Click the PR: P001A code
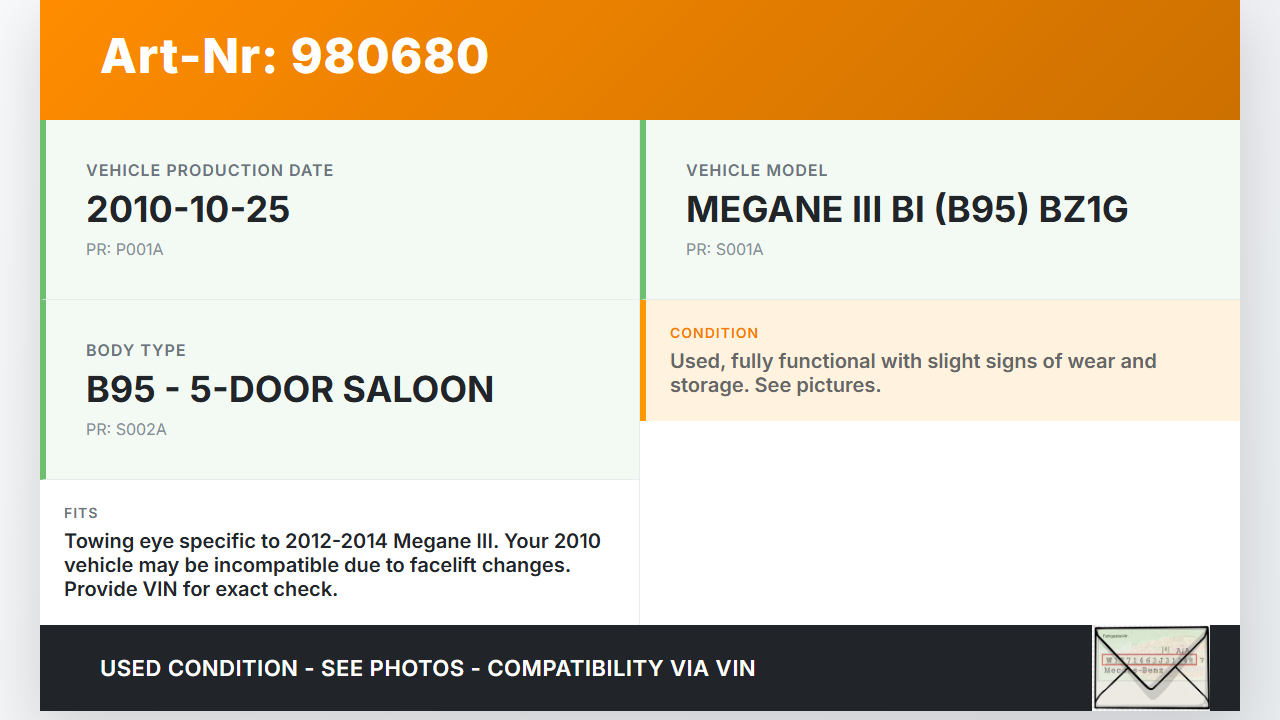The height and width of the screenshot is (720, 1280). coord(125,250)
